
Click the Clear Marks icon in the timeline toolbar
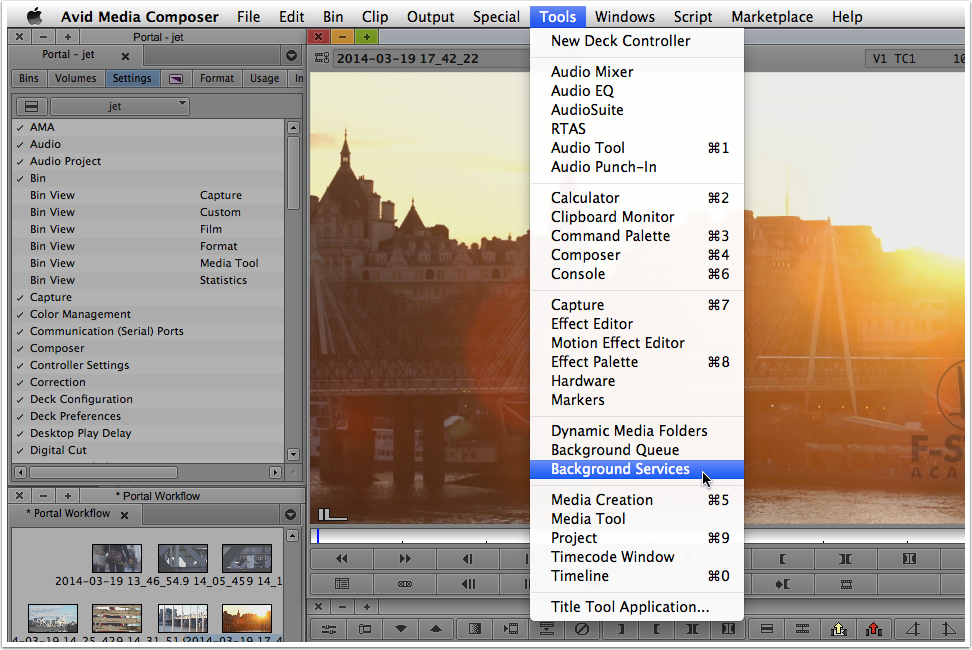click(x=728, y=629)
